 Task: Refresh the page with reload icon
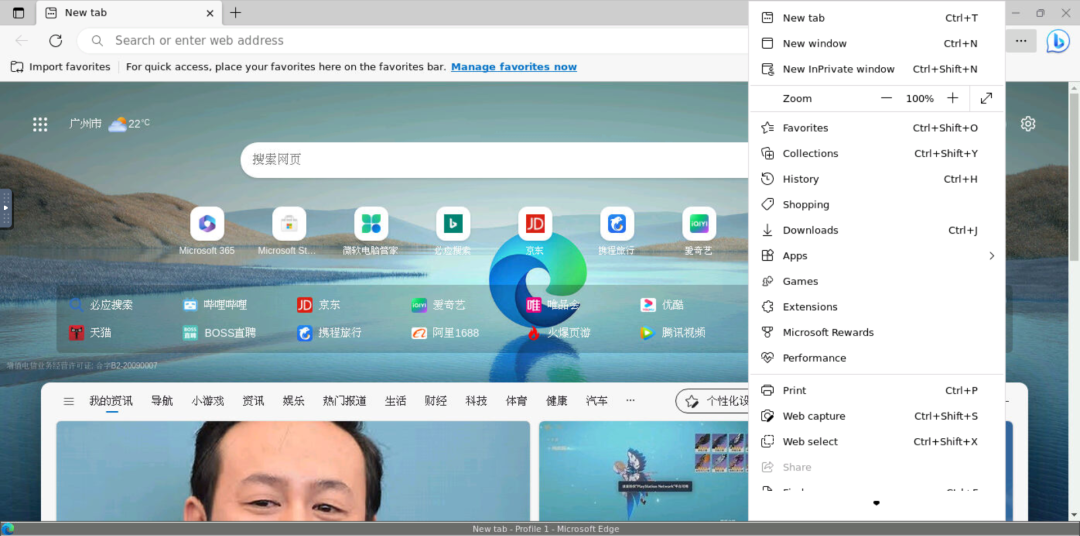[x=56, y=41]
